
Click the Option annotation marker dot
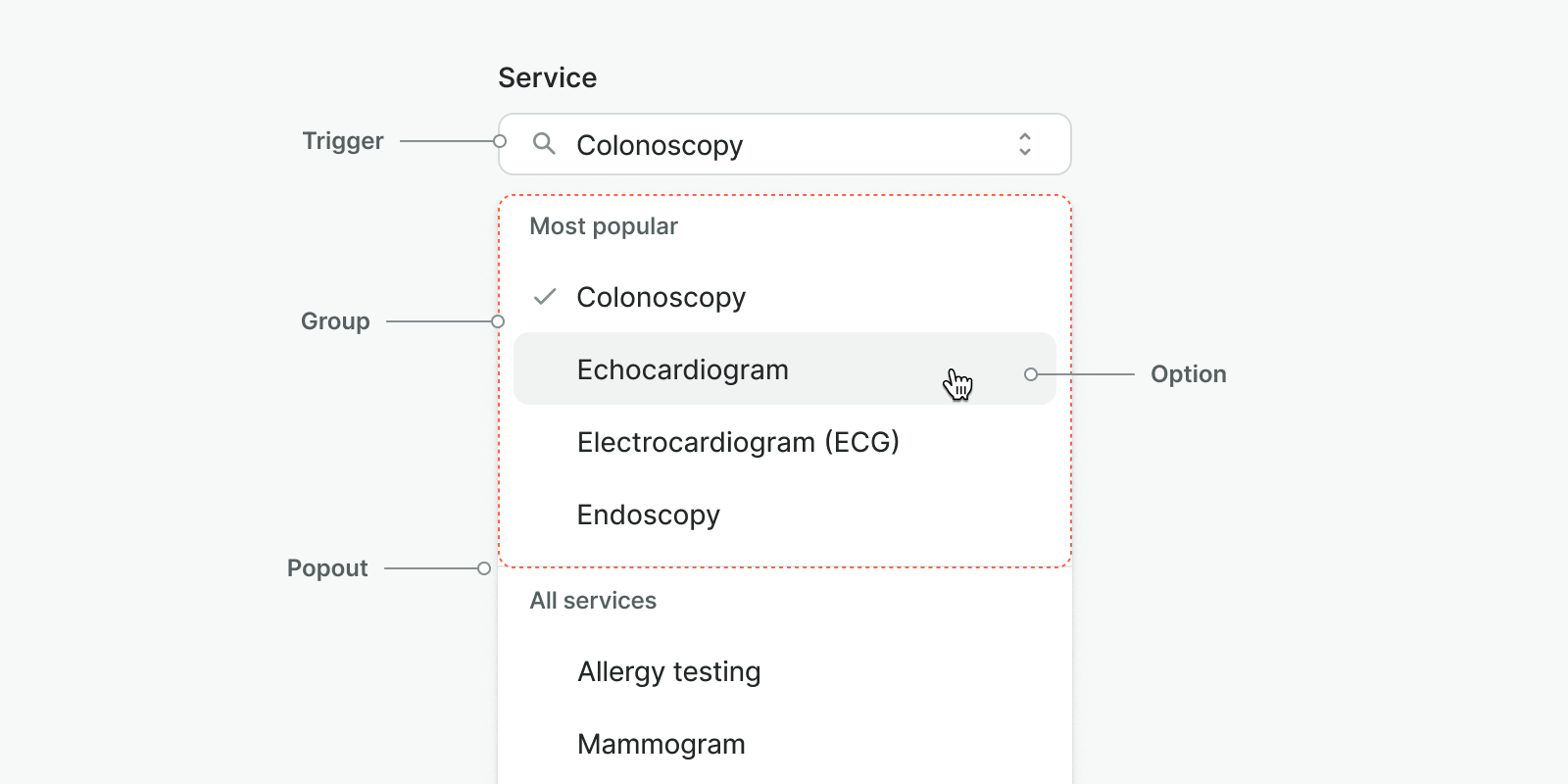(1030, 374)
